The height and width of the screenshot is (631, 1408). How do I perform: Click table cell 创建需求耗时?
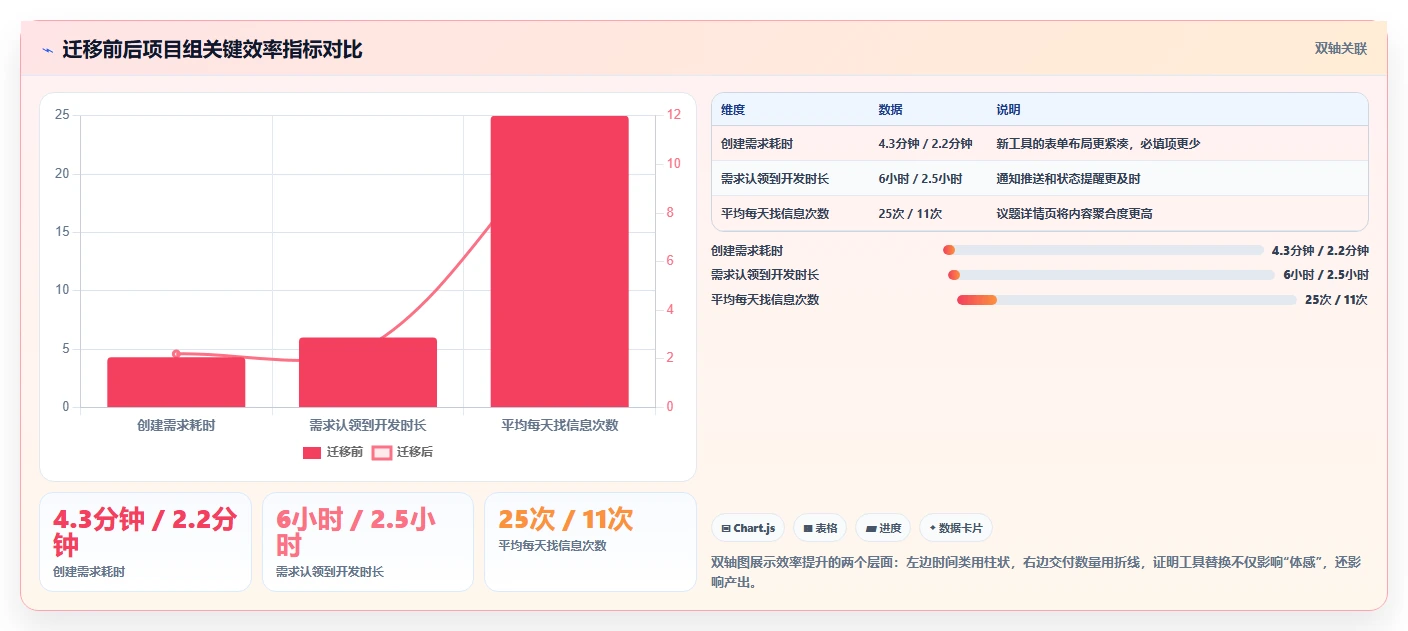coord(757,144)
